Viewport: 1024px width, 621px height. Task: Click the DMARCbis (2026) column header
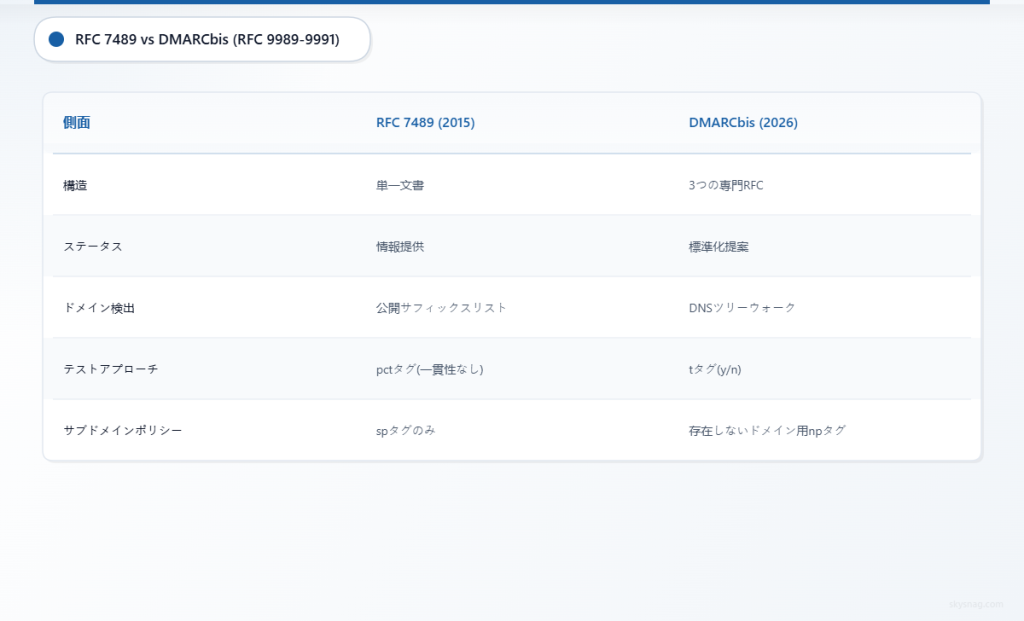[743, 122]
